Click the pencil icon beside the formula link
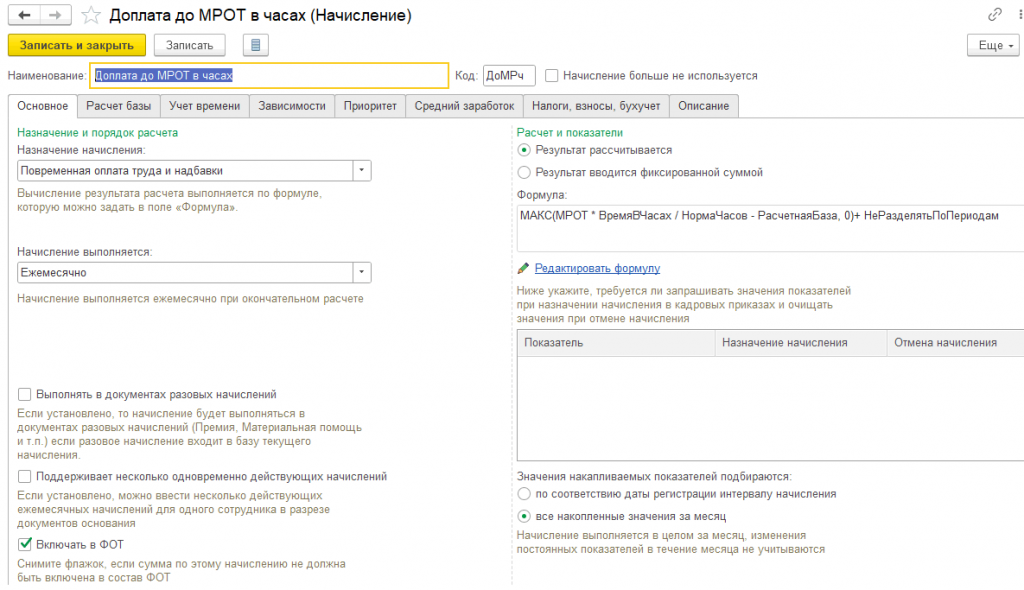Image resolution: width=1024 pixels, height=590 pixels. tap(523, 269)
